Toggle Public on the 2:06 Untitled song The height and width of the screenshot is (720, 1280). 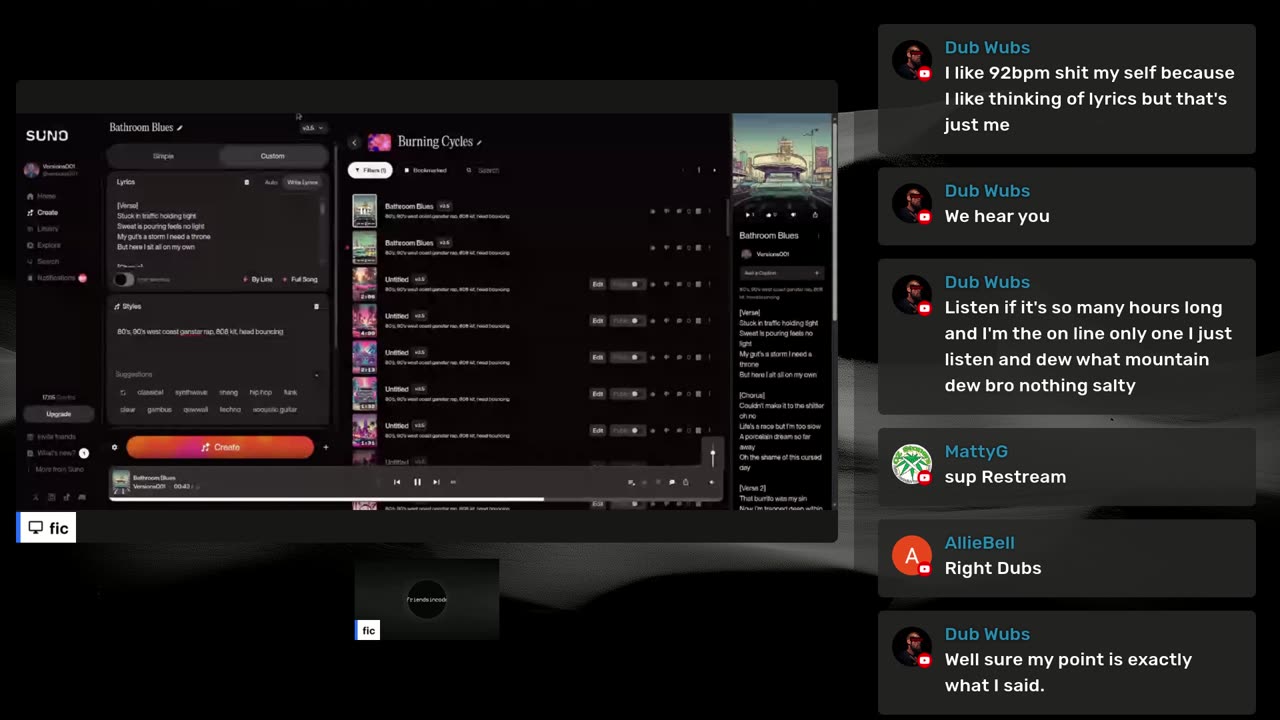point(627,284)
